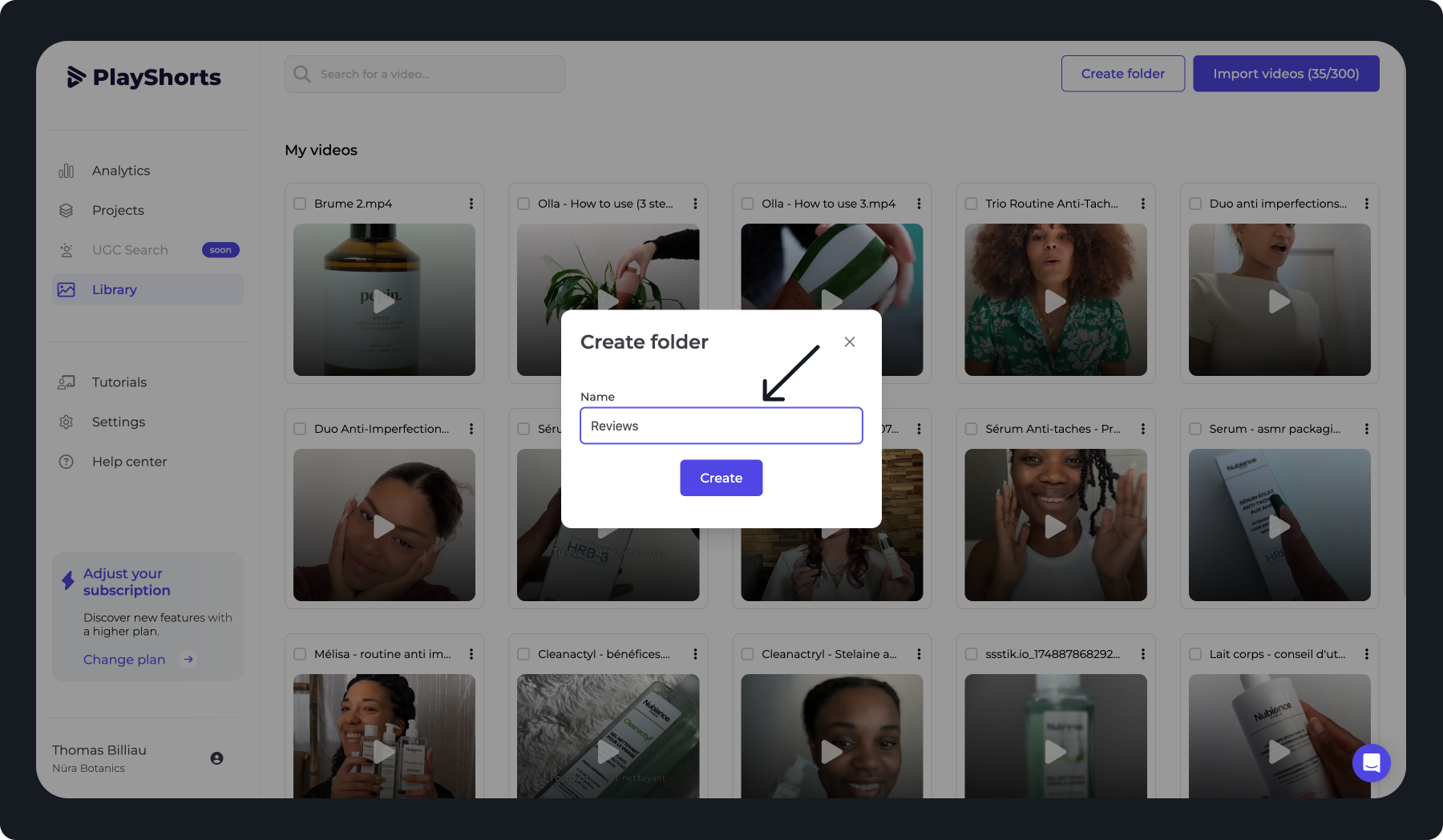
Task: Close the Create folder dialog
Action: pos(850,342)
